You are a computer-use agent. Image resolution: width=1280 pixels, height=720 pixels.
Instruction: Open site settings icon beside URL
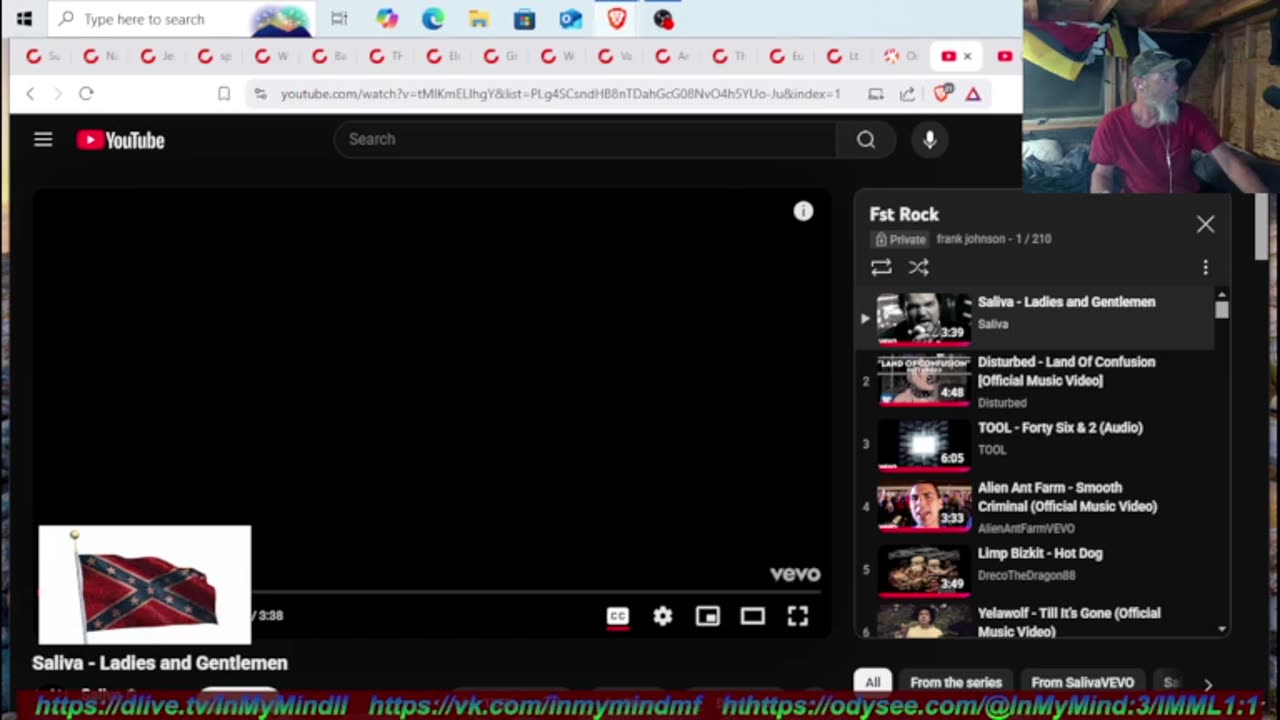point(260,93)
